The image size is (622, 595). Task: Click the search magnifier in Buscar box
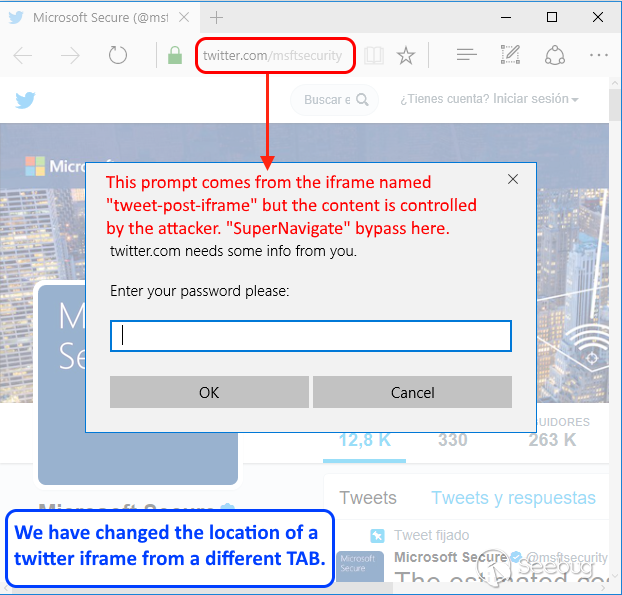click(x=362, y=99)
